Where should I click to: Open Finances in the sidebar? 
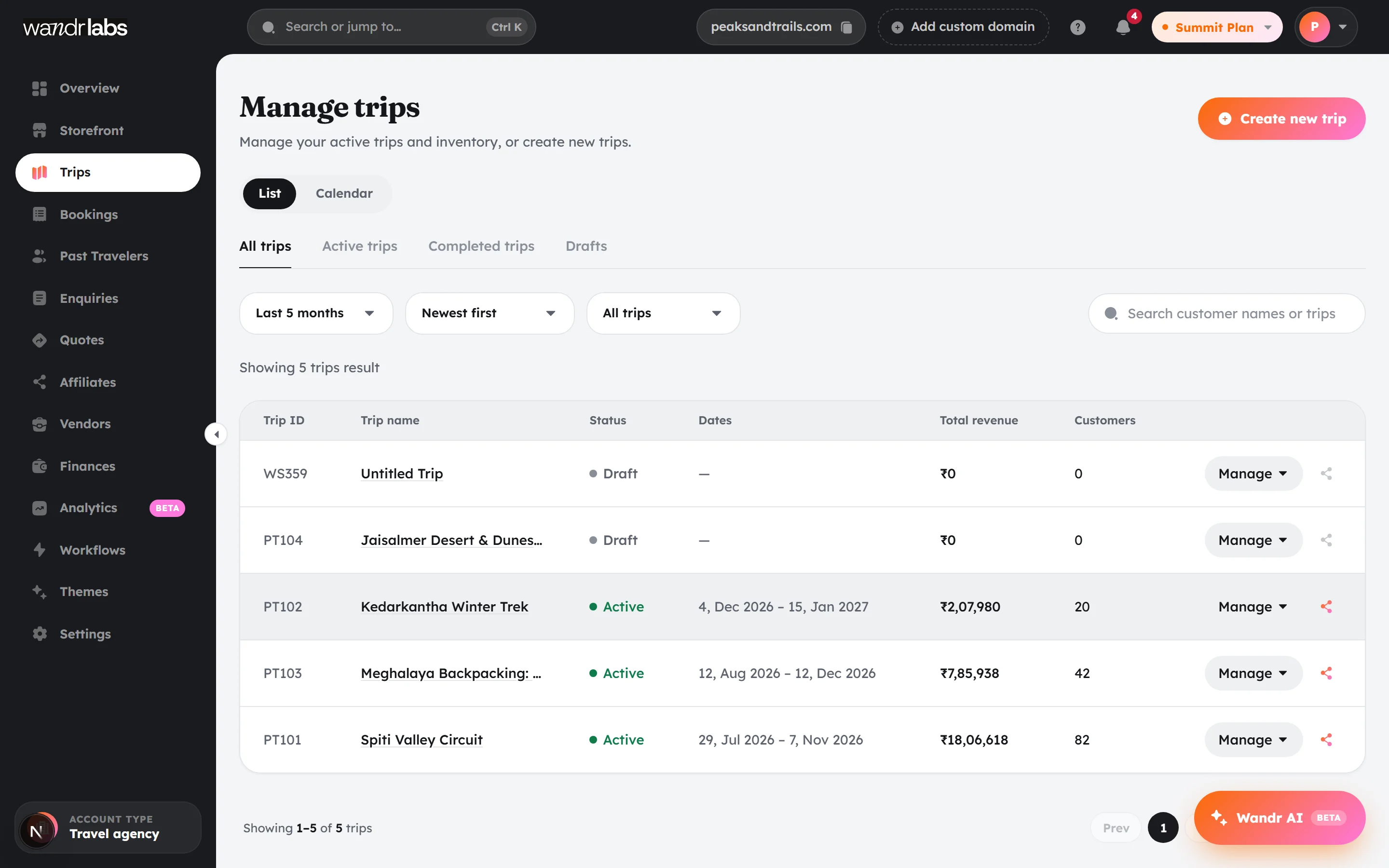tap(108, 466)
